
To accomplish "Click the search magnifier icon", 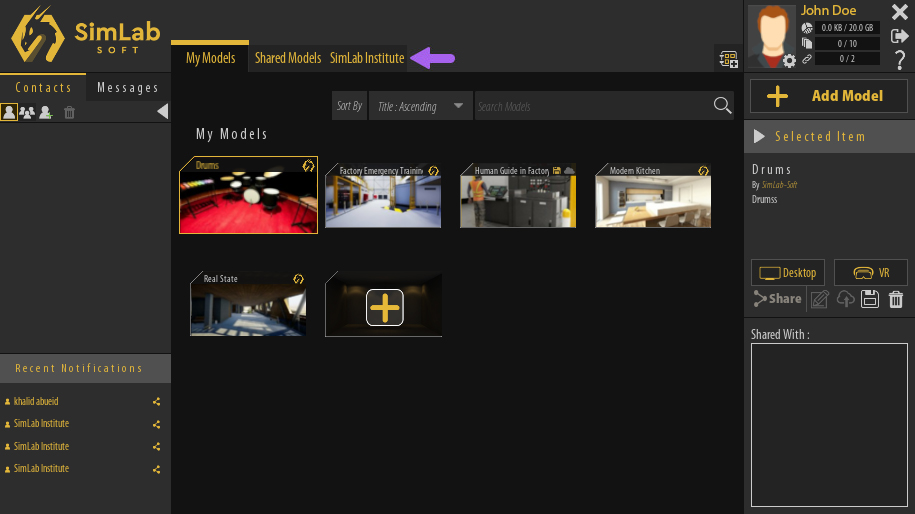I will [x=722, y=106].
